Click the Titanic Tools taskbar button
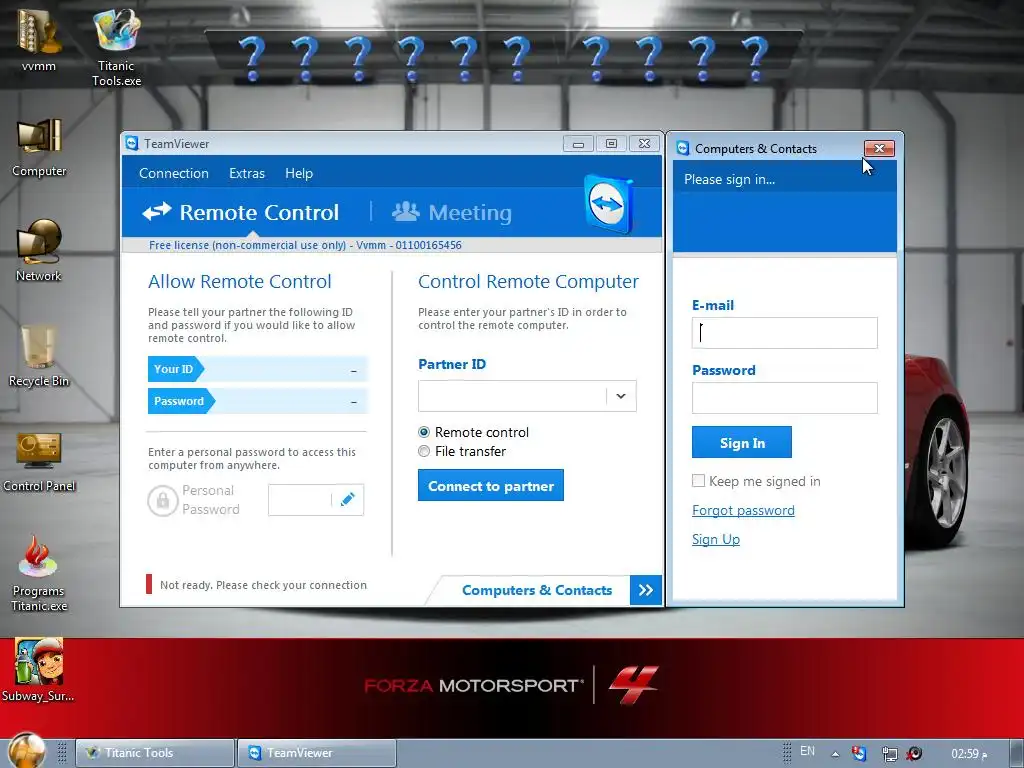This screenshot has width=1024, height=768. [x=155, y=753]
